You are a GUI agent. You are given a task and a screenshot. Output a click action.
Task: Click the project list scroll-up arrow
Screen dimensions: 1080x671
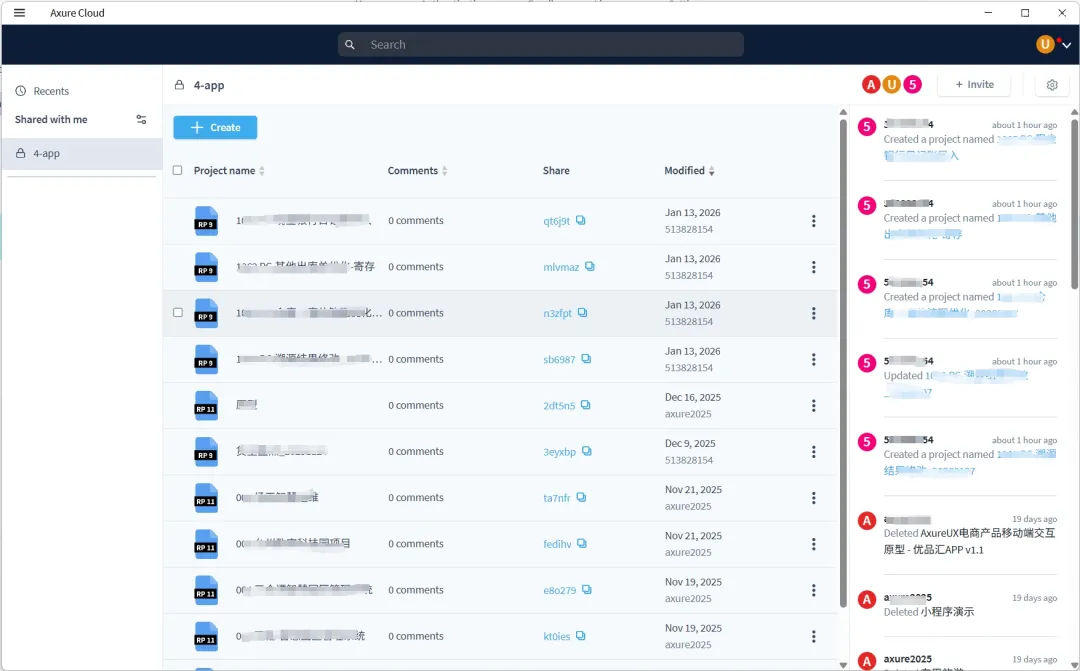843,112
